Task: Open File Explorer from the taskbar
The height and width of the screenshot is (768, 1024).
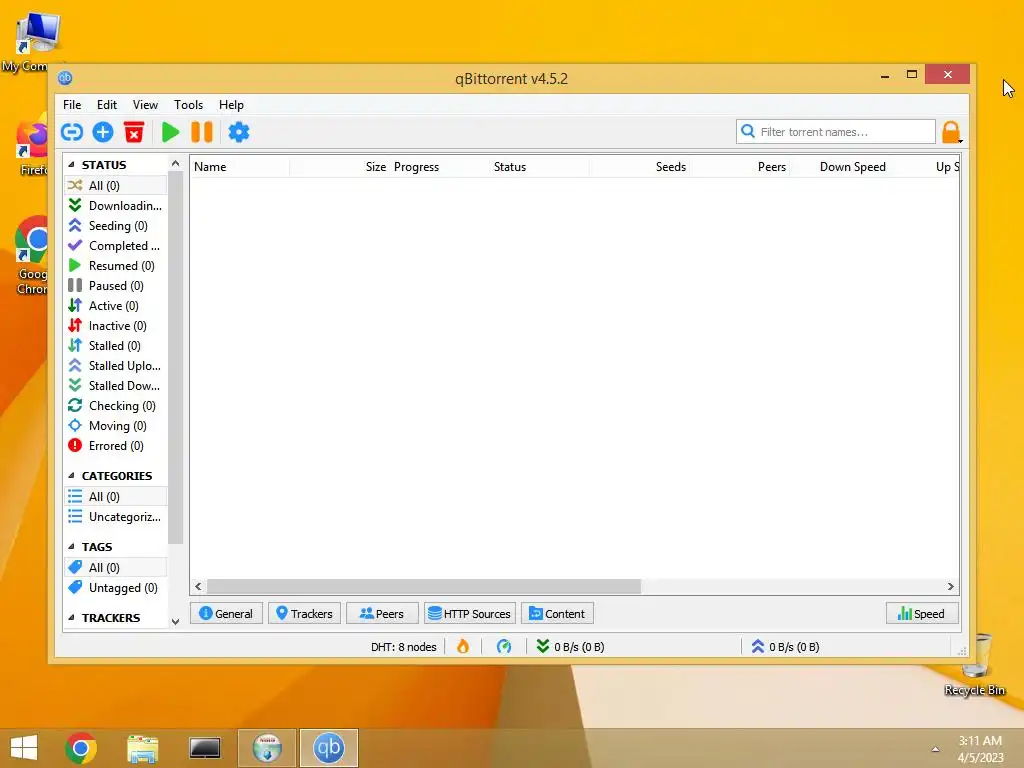Action: 142,748
